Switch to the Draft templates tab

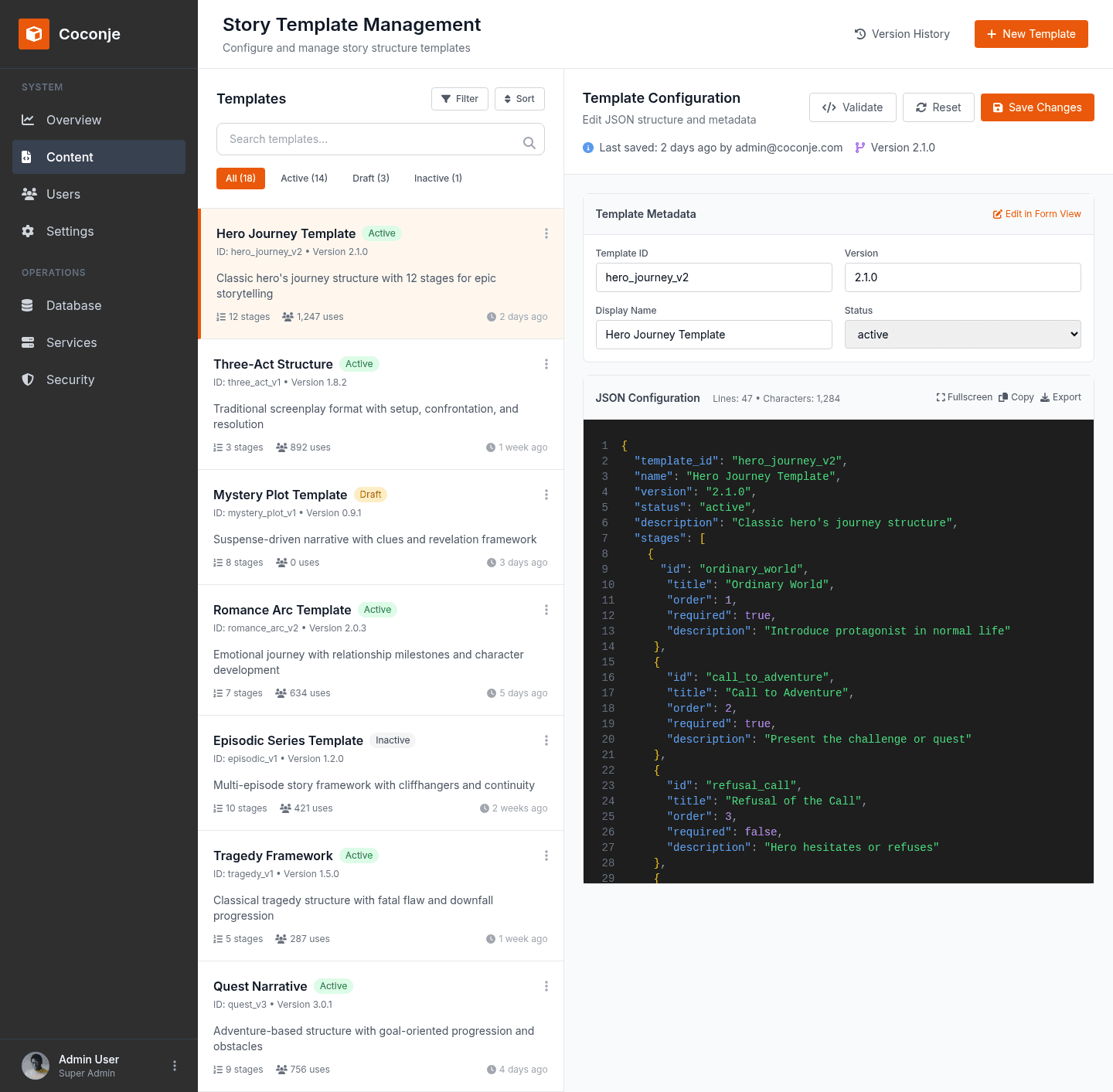pos(370,178)
